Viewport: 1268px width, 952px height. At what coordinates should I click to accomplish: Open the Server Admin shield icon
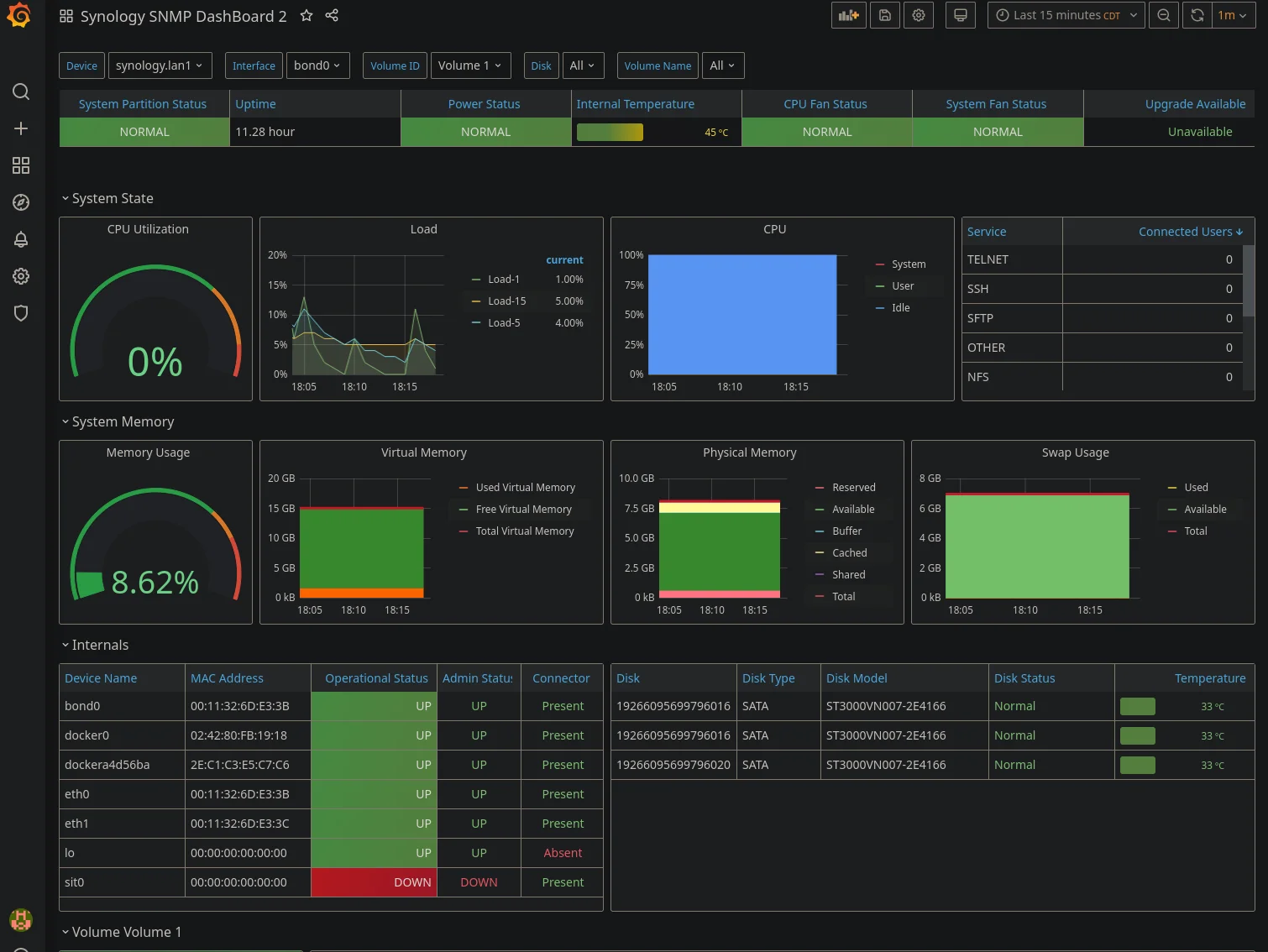pos(21,313)
